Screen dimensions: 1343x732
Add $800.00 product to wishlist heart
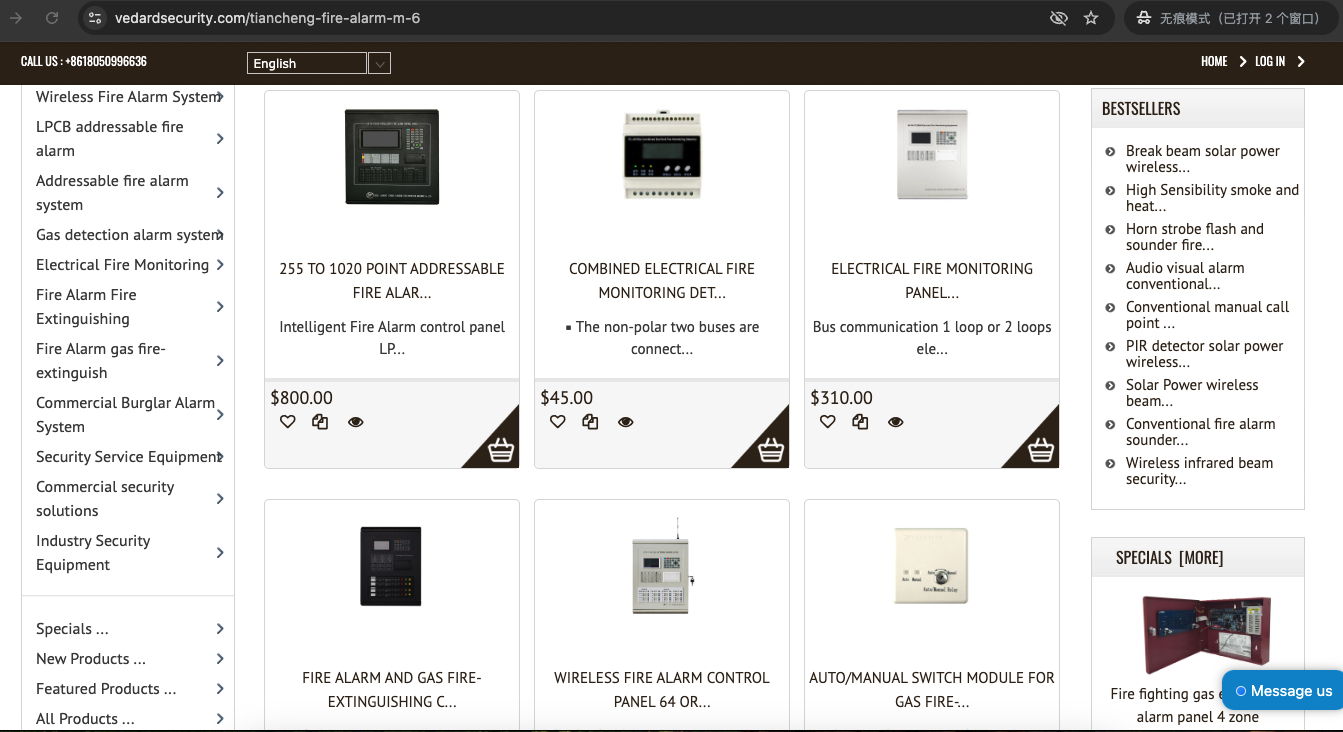(x=288, y=422)
